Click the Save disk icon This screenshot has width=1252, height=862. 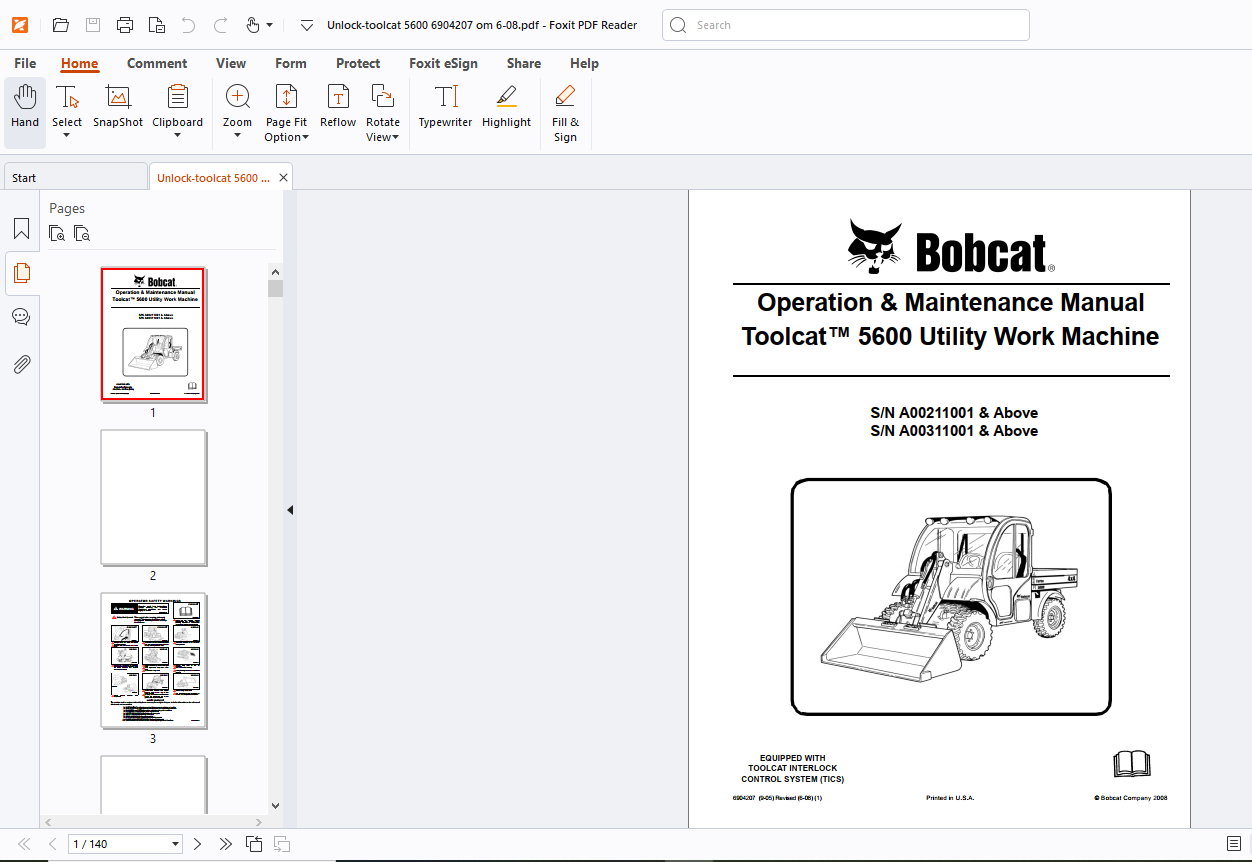tap(93, 25)
